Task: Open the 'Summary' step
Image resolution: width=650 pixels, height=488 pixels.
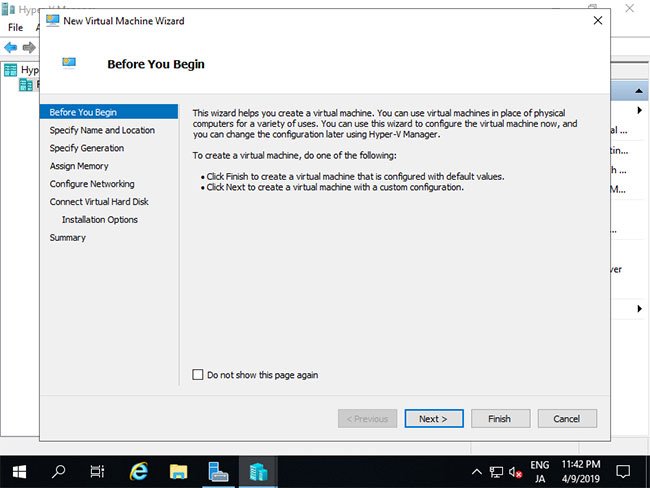Action: point(68,238)
